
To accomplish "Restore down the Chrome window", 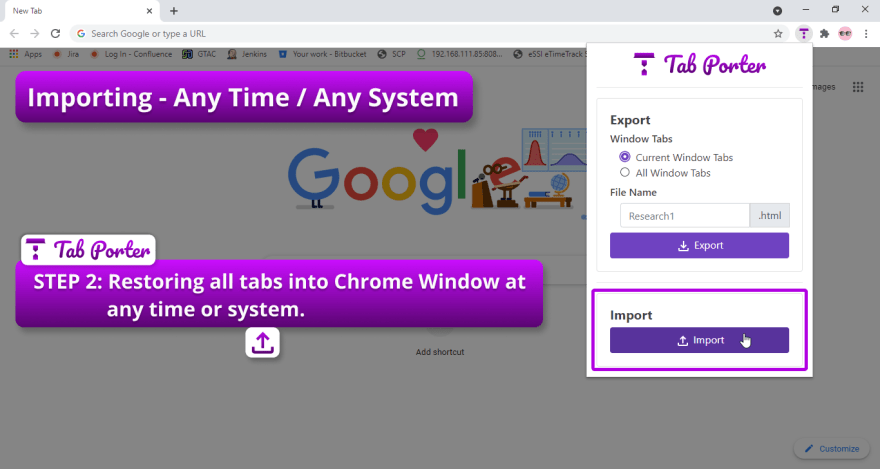I will [835, 10].
